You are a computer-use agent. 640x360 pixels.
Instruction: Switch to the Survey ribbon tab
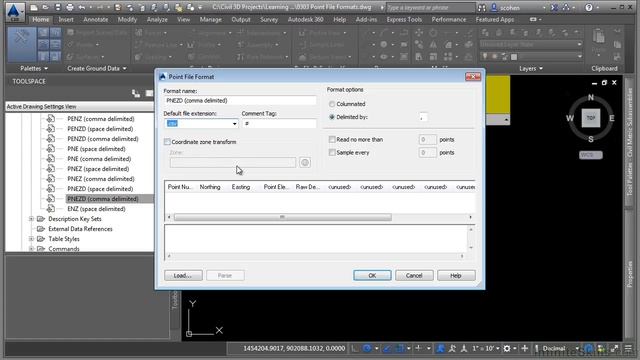269,20
